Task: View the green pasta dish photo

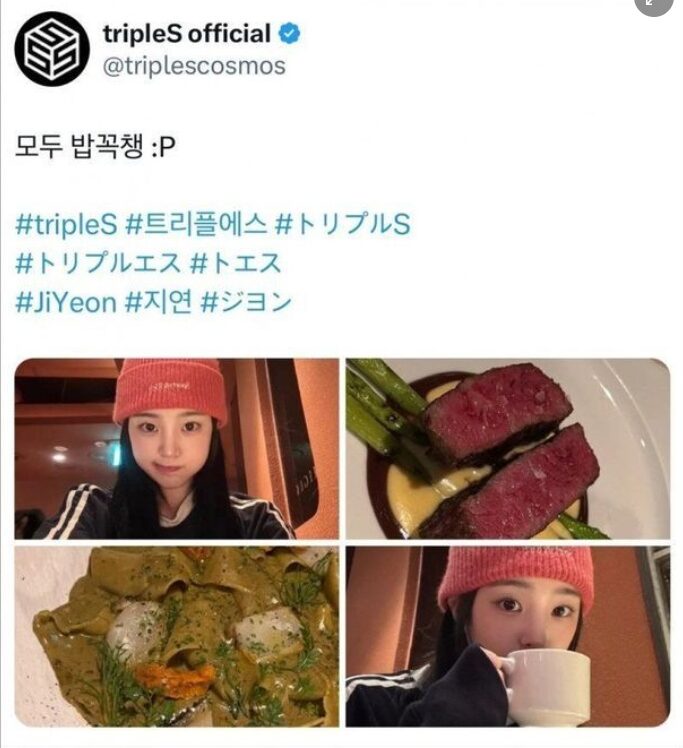Action: pyautogui.click(x=177, y=636)
